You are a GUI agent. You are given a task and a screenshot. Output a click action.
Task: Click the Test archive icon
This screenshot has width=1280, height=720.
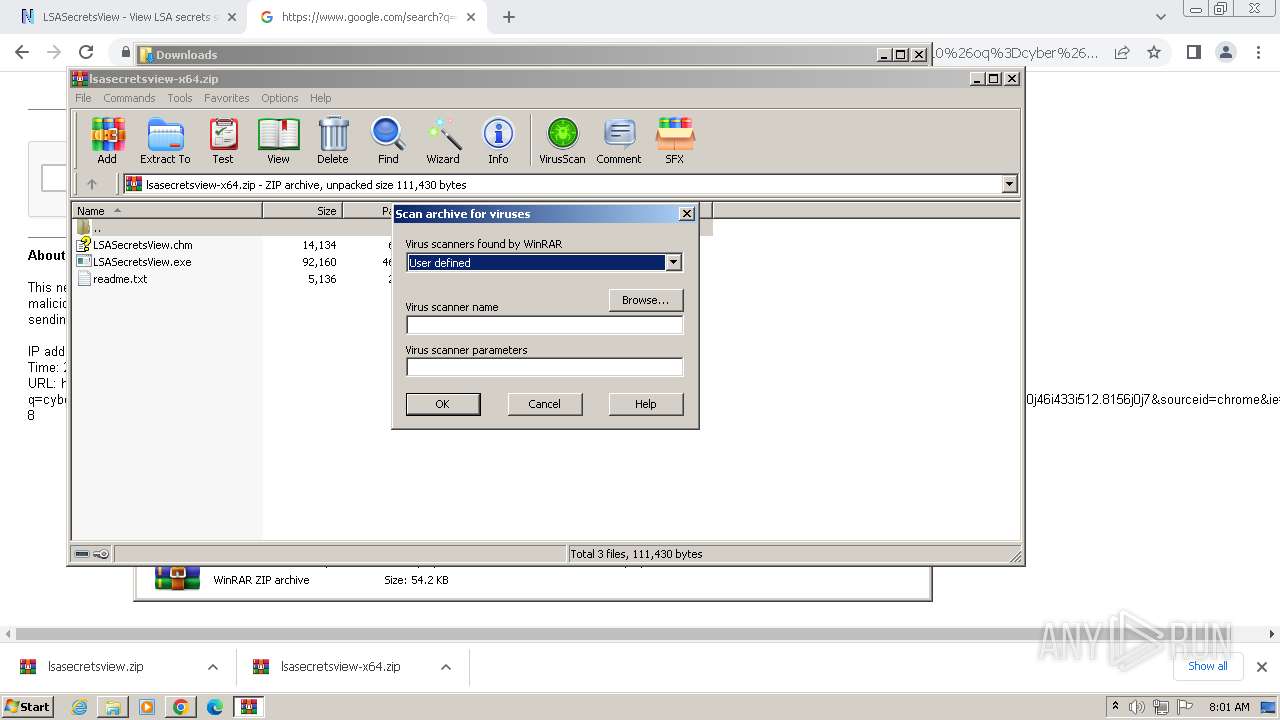tap(223, 141)
